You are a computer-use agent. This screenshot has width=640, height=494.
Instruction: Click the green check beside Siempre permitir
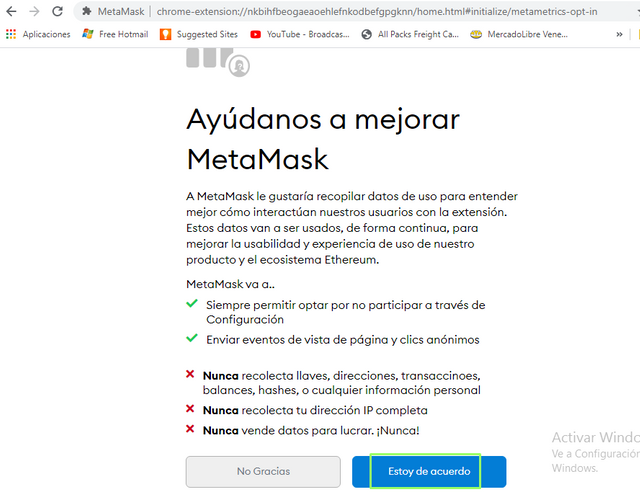click(x=192, y=304)
